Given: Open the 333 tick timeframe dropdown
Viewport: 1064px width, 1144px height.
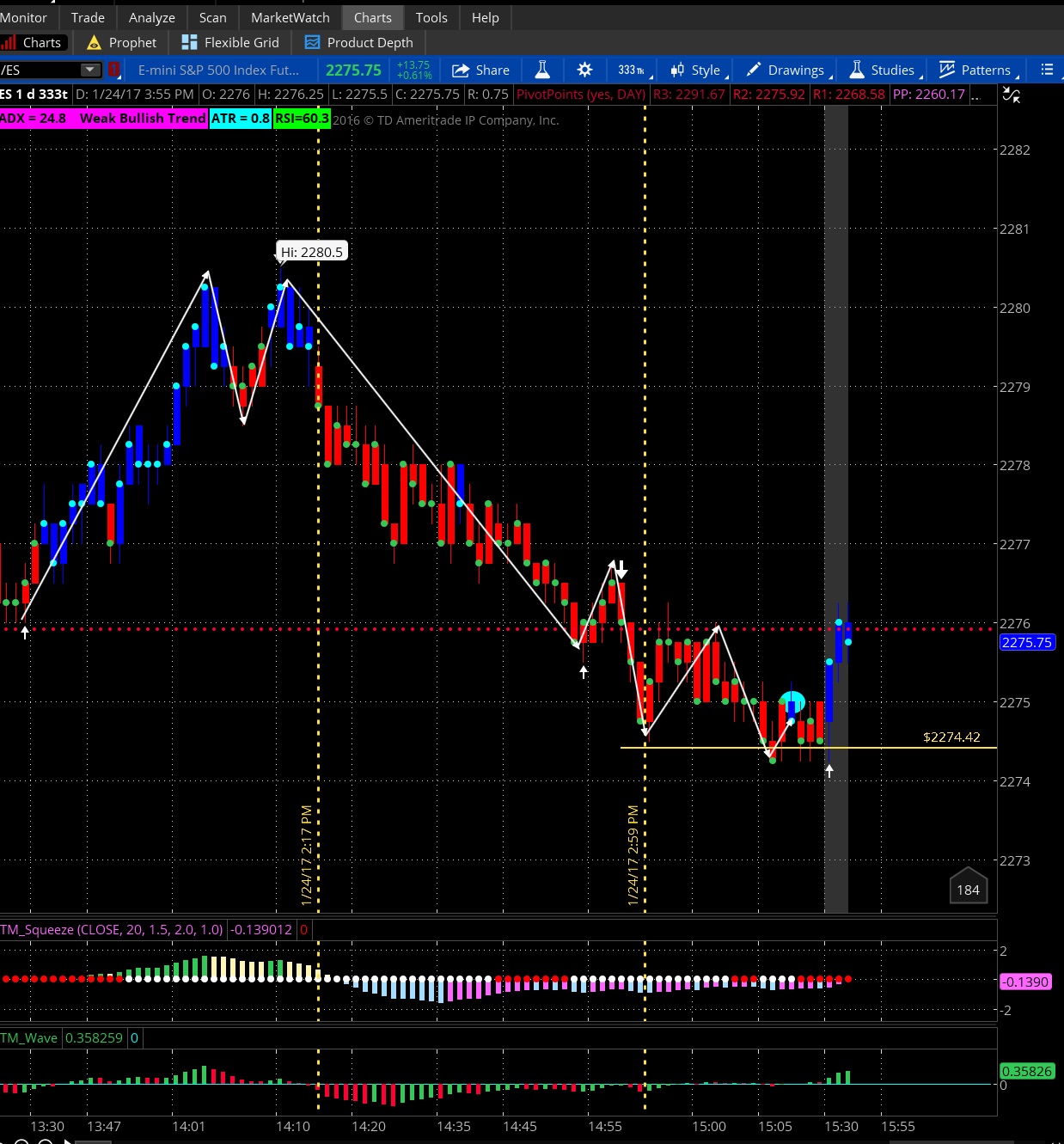Looking at the screenshot, I should click(634, 70).
